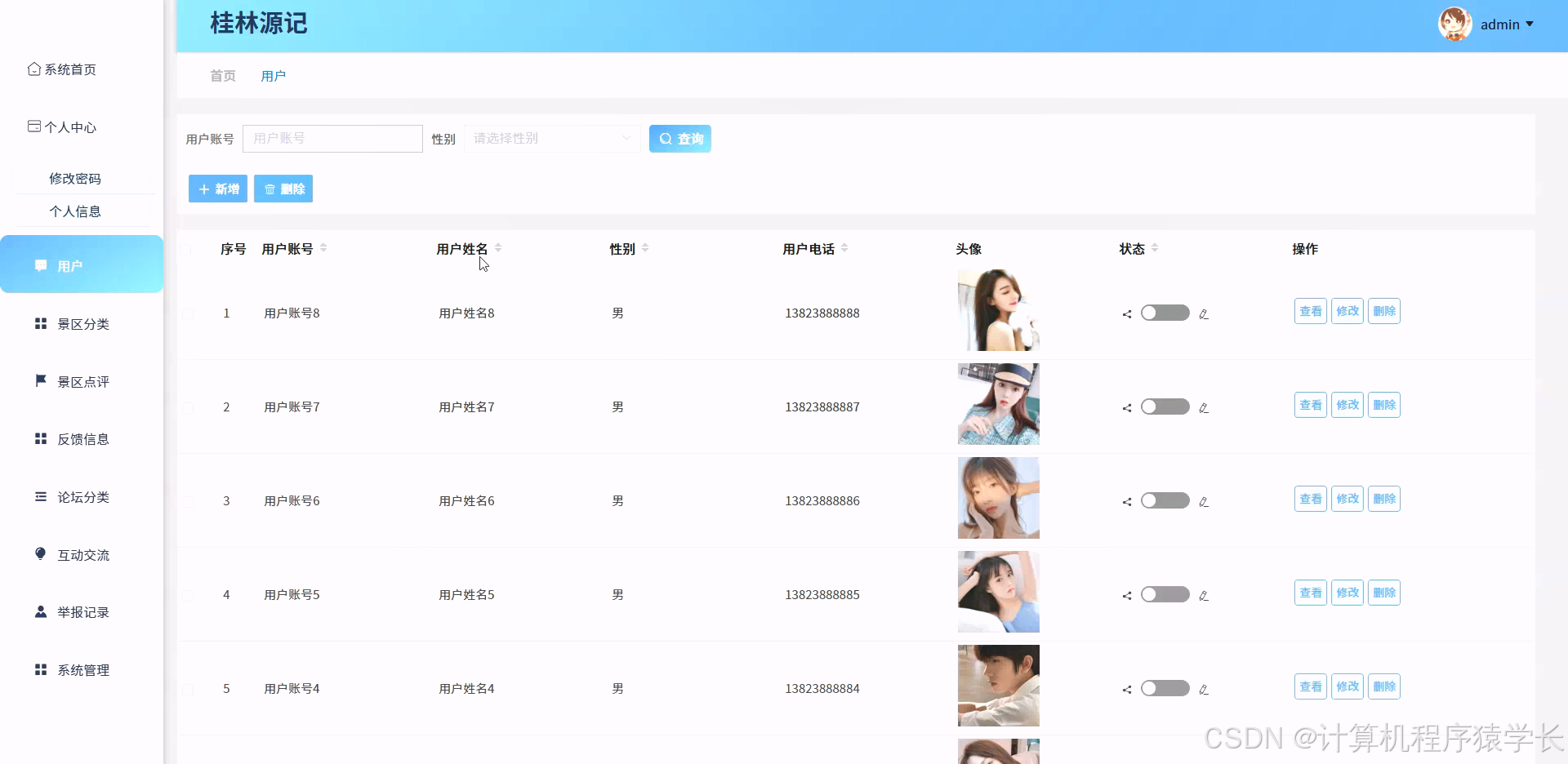Image resolution: width=1568 pixels, height=764 pixels.
Task: Toggle the status switch for 用户账号7
Action: tap(1165, 406)
